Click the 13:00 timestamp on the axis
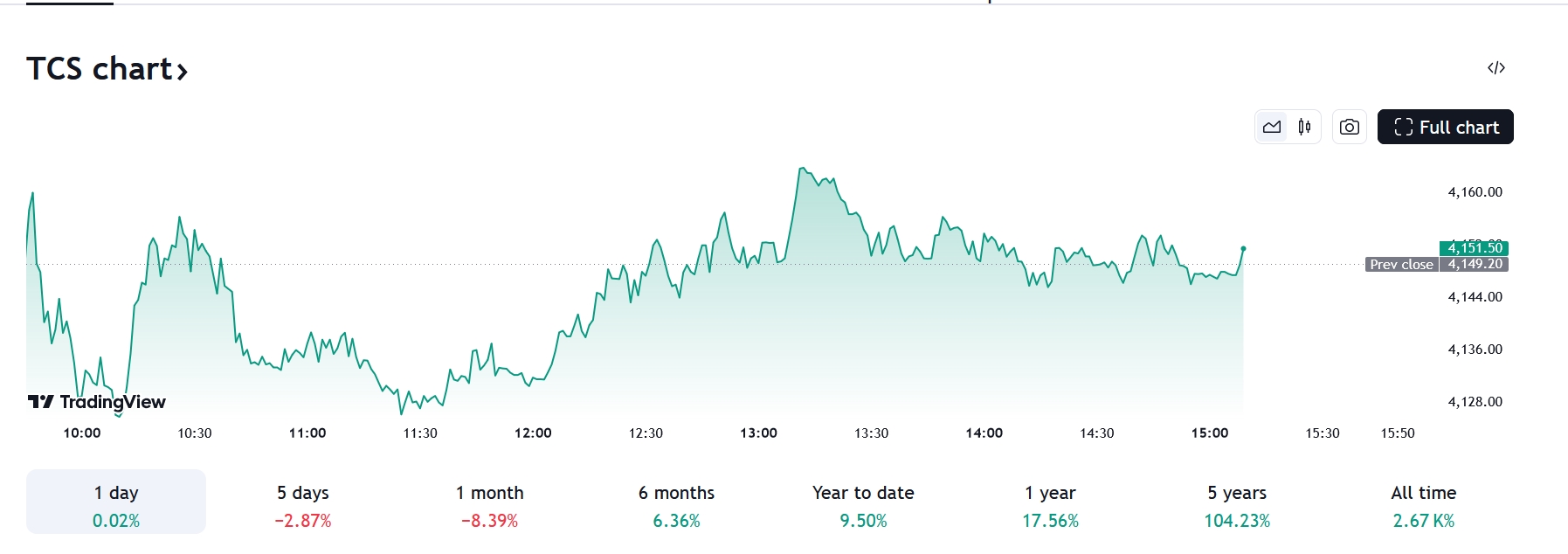Viewport: 1568px width, 554px height. 758,432
